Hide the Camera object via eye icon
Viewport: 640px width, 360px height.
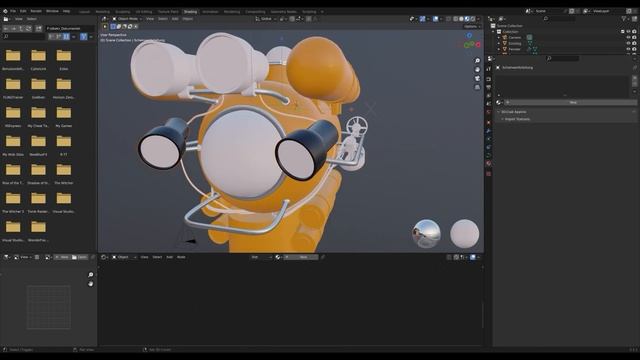click(x=629, y=37)
